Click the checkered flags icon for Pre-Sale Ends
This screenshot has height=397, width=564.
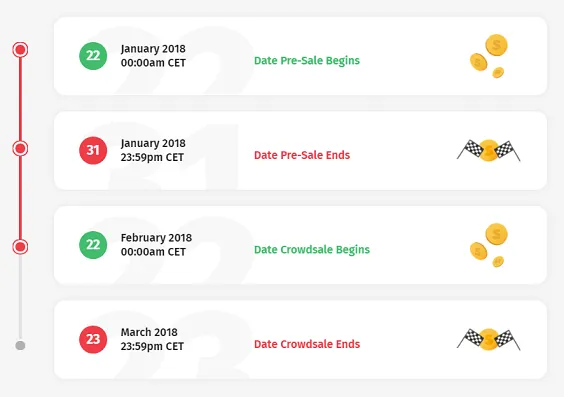point(488,150)
